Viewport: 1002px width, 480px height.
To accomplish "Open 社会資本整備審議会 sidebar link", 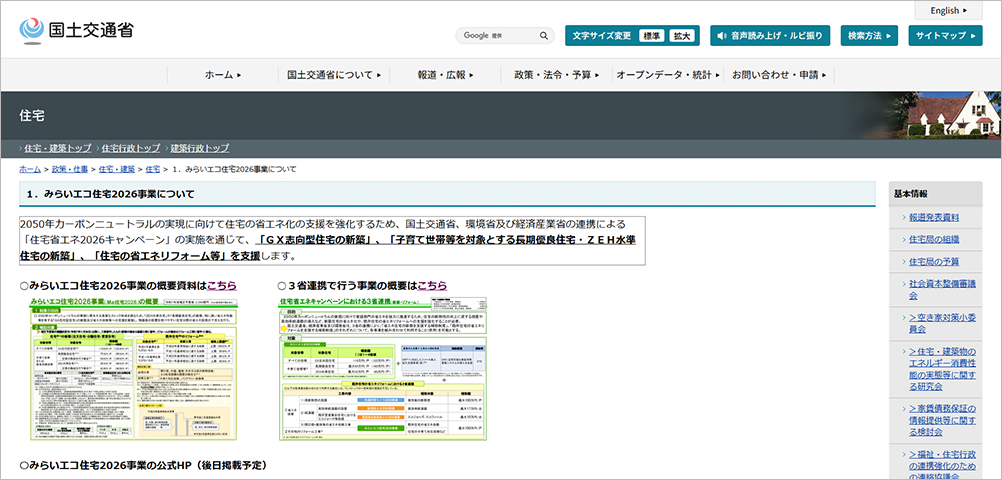I will click(942, 290).
